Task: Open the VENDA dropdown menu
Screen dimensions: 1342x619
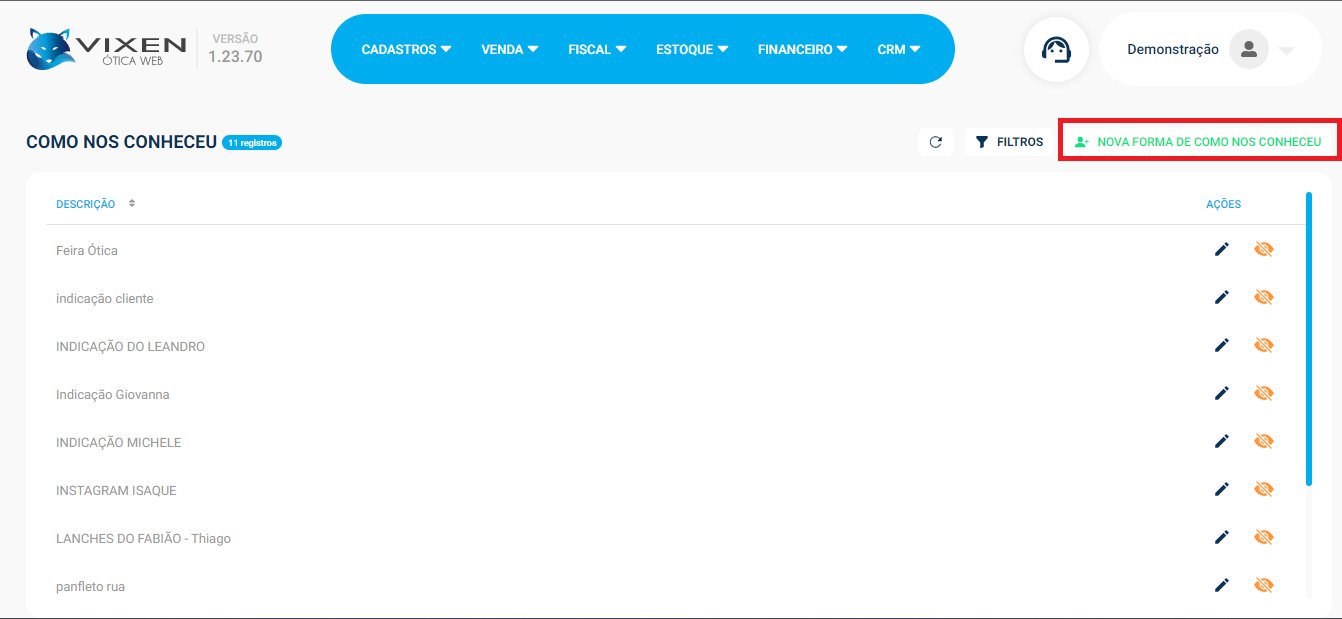Action: (x=510, y=49)
